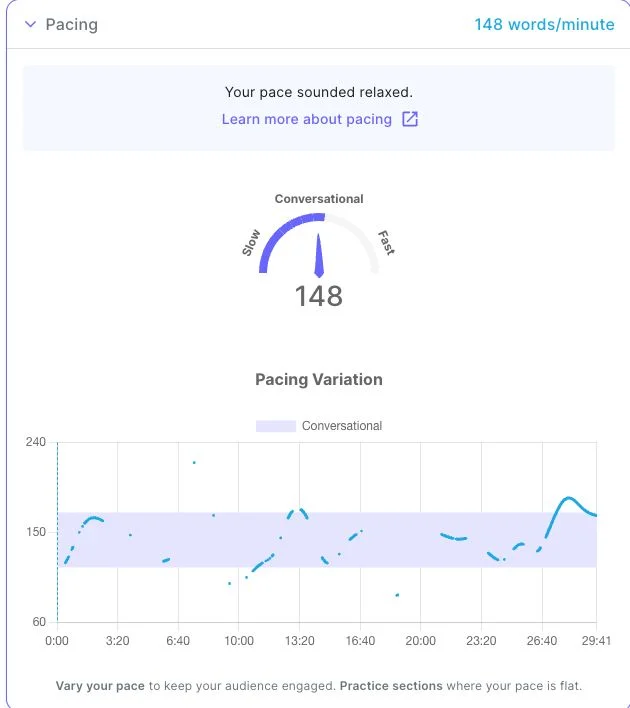Click the 60 y-axis label

[x=39, y=622]
